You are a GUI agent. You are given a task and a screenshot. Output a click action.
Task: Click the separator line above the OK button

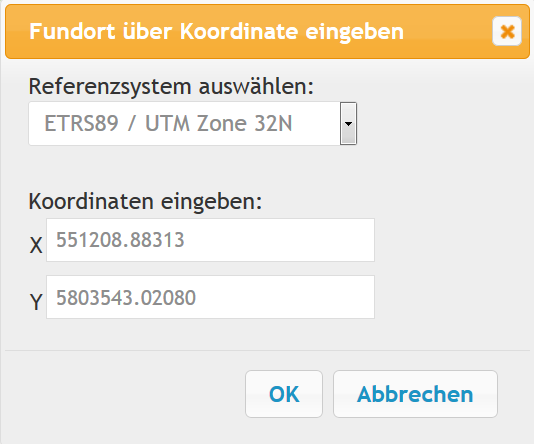click(267, 350)
